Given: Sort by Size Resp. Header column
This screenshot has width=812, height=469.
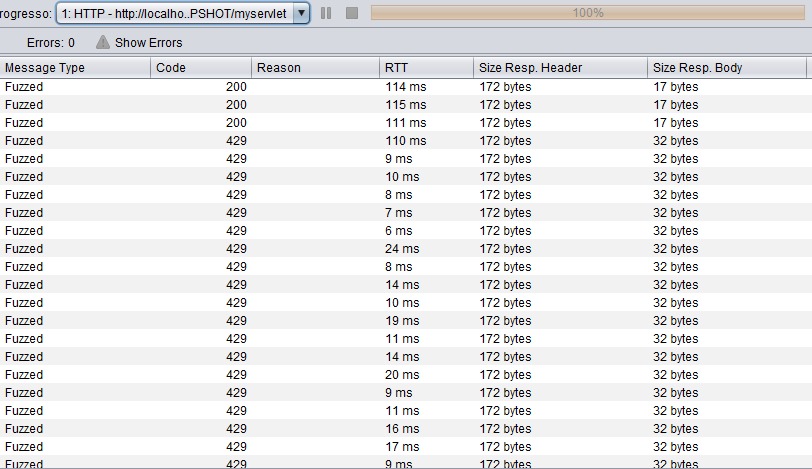Looking at the screenshot, I should click(560, 68).
